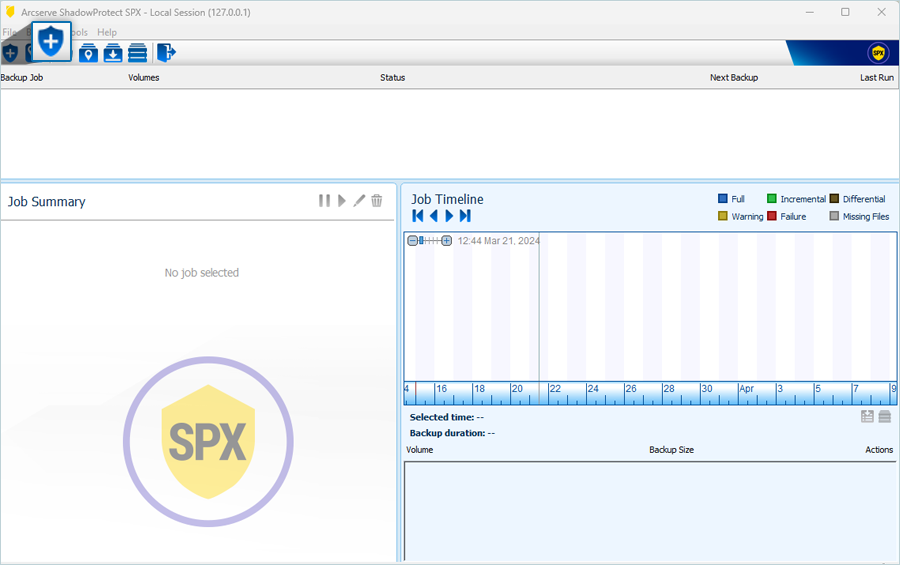Image resolution: width=900 pixels, height=565 pixels.
Task: Click the timeline zoom slider handle
Action: tap(421, 241)
